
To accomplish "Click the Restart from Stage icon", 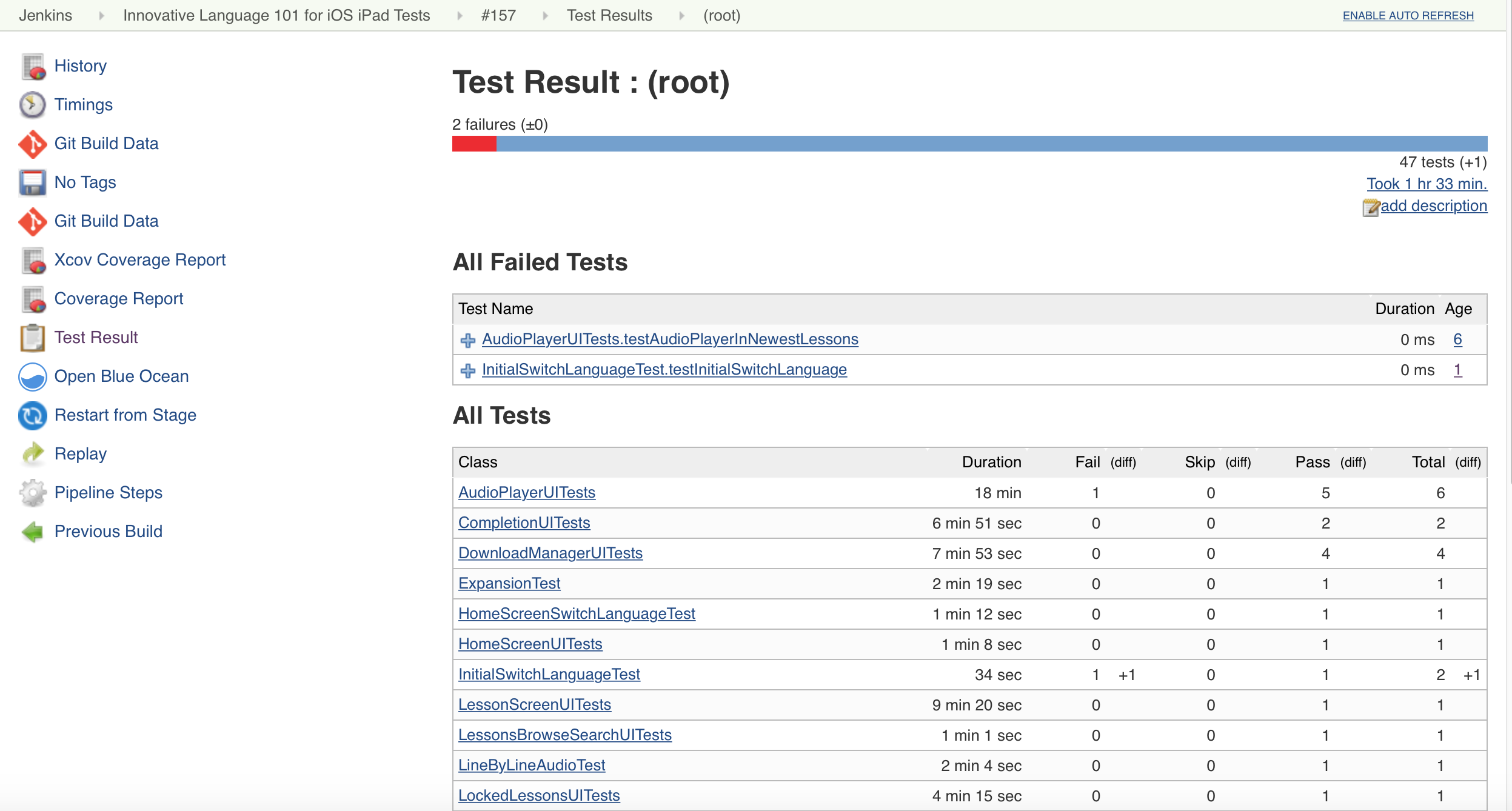I will pyautogui.click(x=32, y=415).
